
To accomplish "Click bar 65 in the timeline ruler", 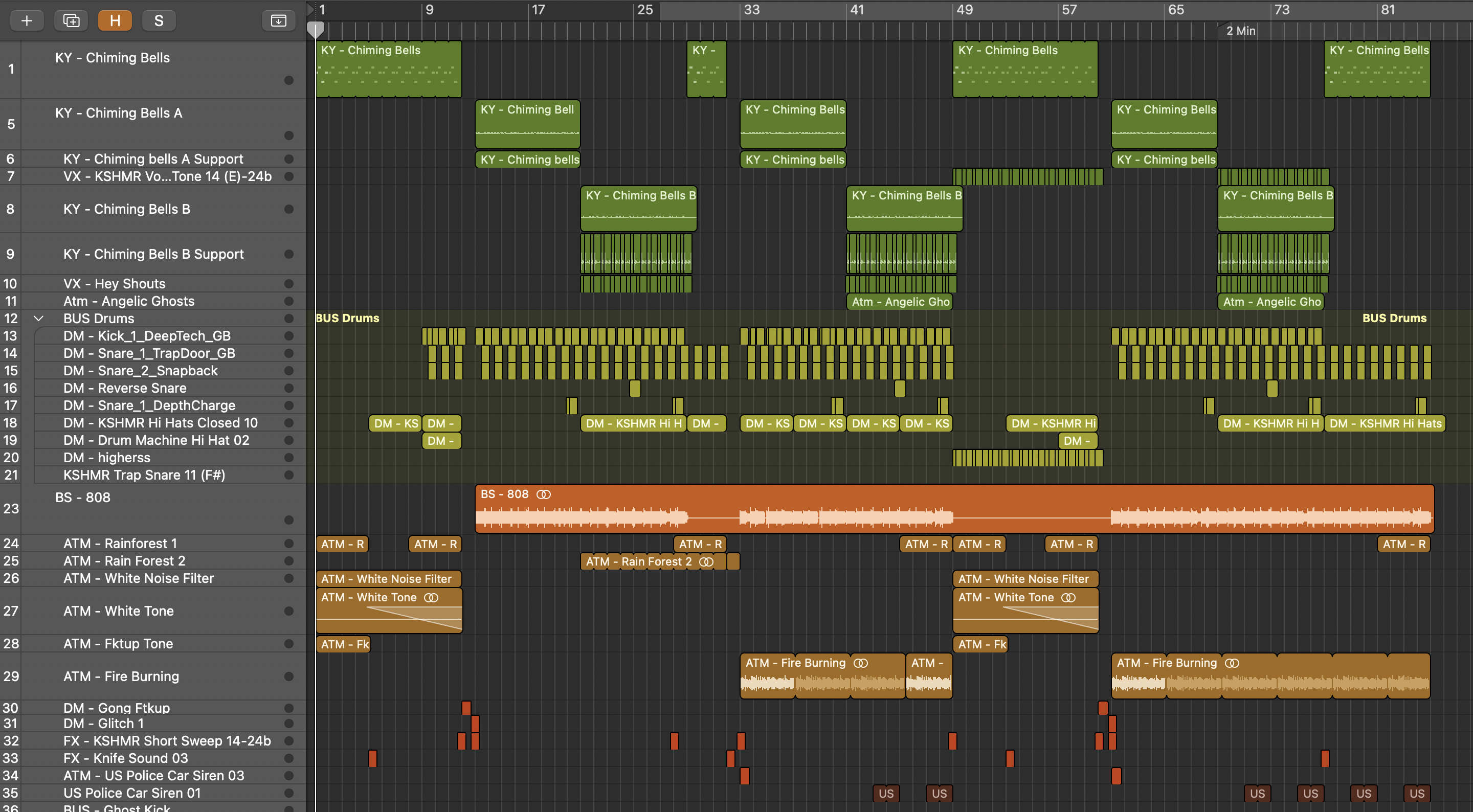I will pyautogui.click(x=1176, y=10).
